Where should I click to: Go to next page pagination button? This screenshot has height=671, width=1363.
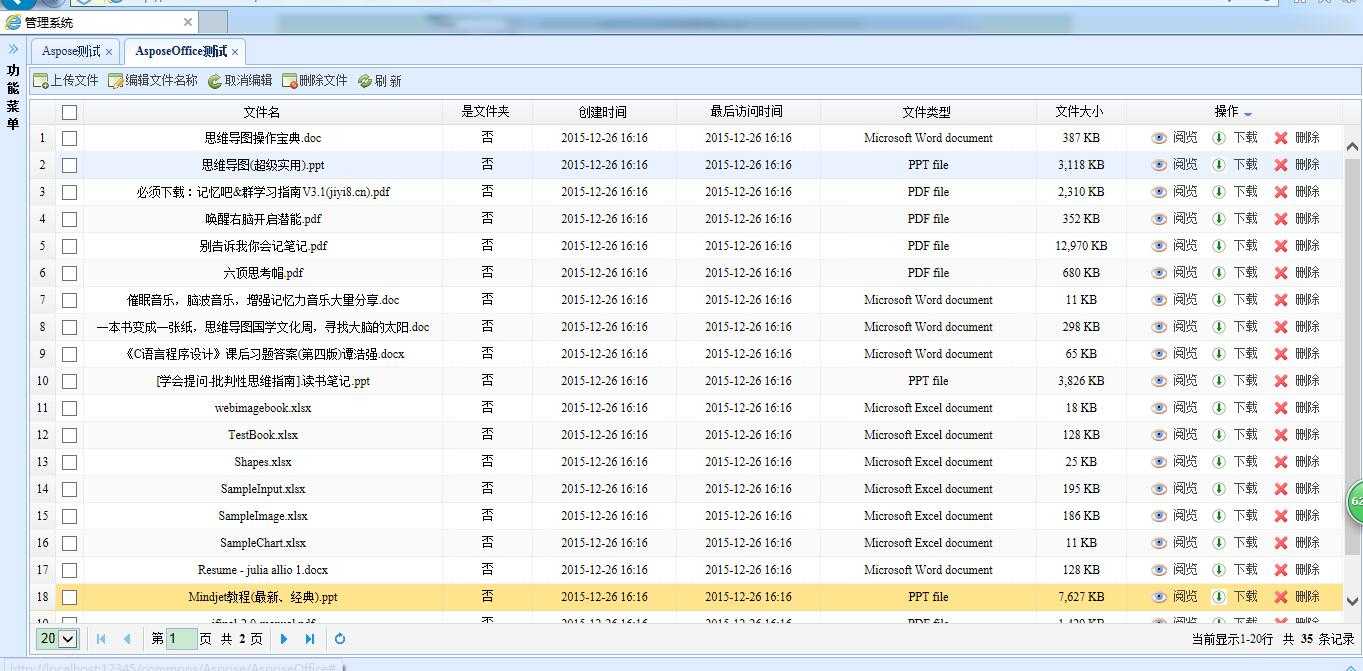tap(284, 639)
